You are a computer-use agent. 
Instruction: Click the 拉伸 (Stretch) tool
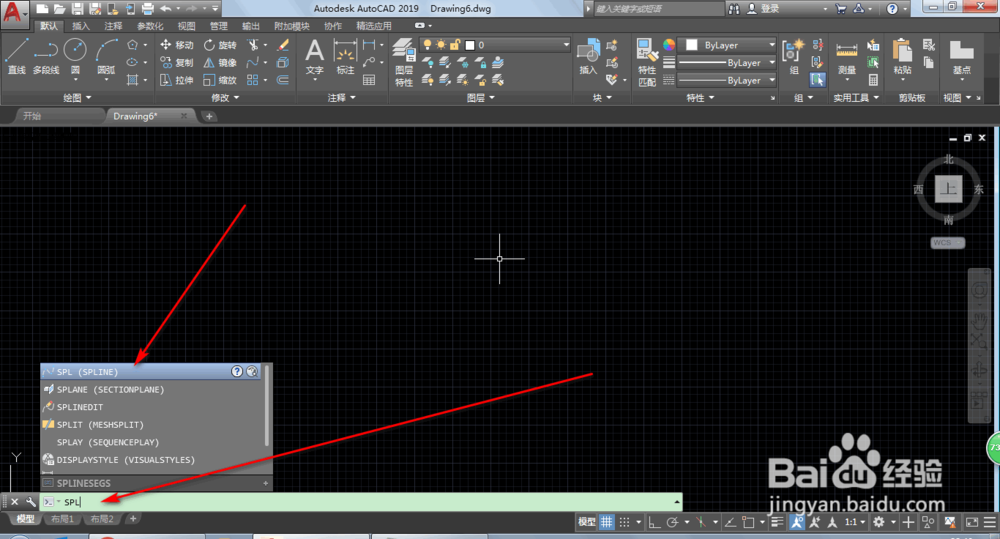pyautogui.click(x=177, y=80)
